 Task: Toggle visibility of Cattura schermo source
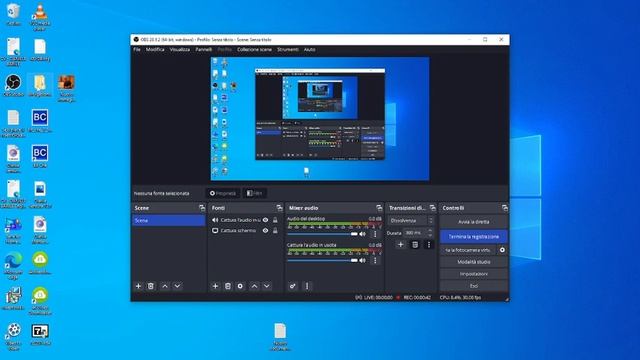[265, 231]
